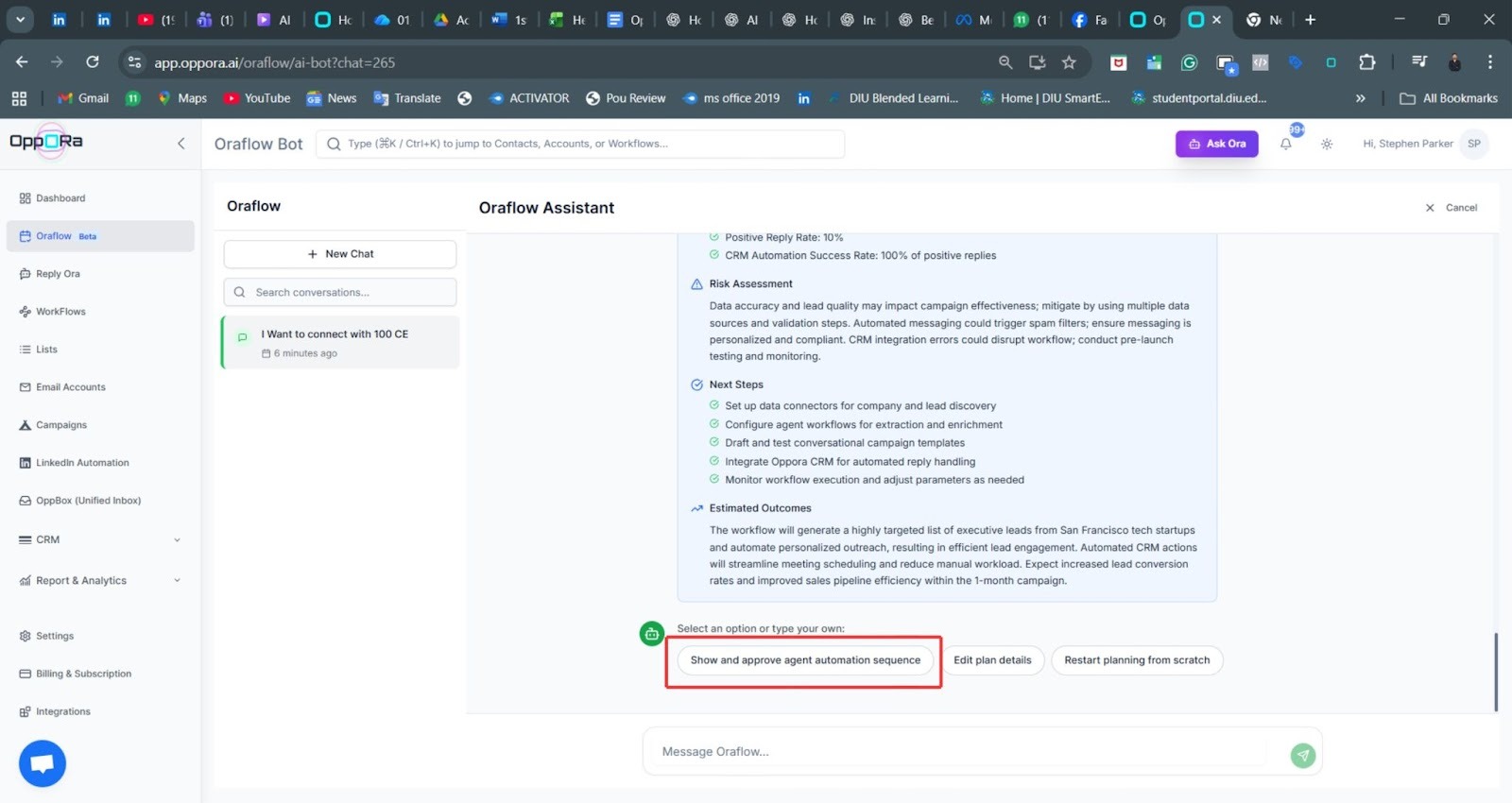Open the live chat support bubble
1512x803 pixels.
pos(43,763)
